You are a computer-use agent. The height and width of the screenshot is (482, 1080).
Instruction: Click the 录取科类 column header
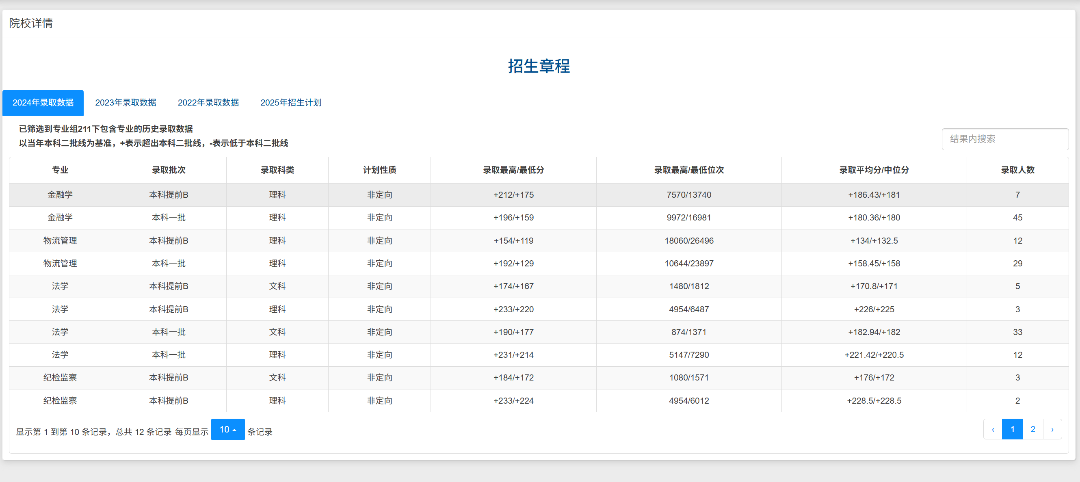click(278, 170)
